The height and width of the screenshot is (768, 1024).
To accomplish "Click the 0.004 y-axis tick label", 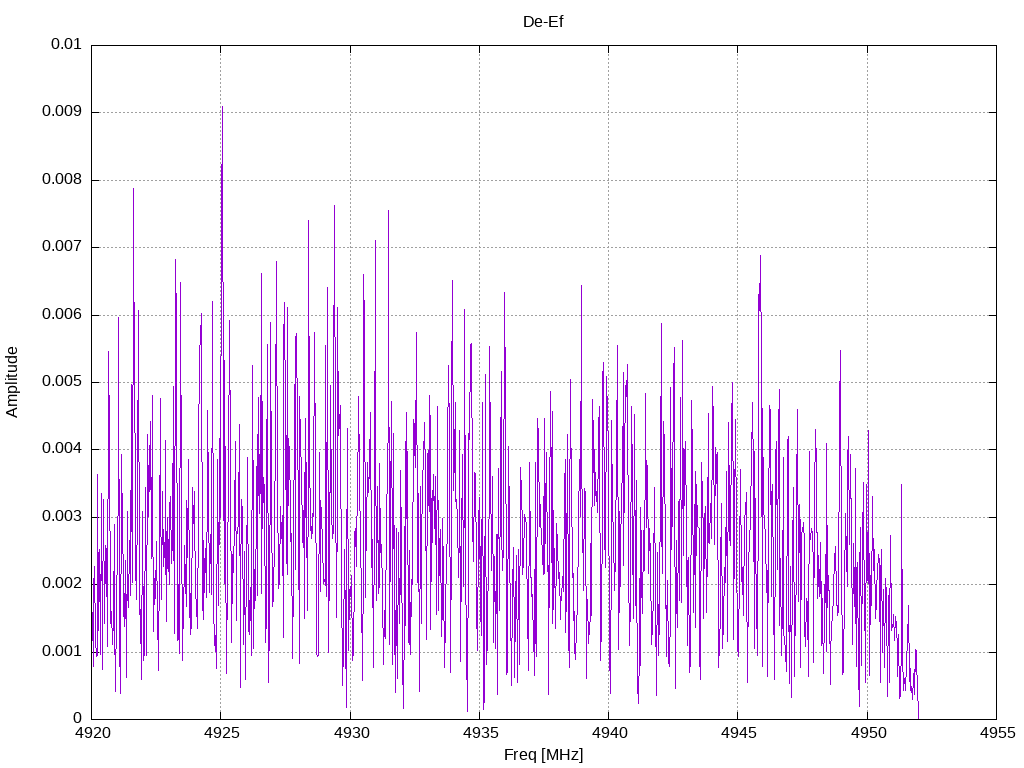I will click(x=62, y=449).
